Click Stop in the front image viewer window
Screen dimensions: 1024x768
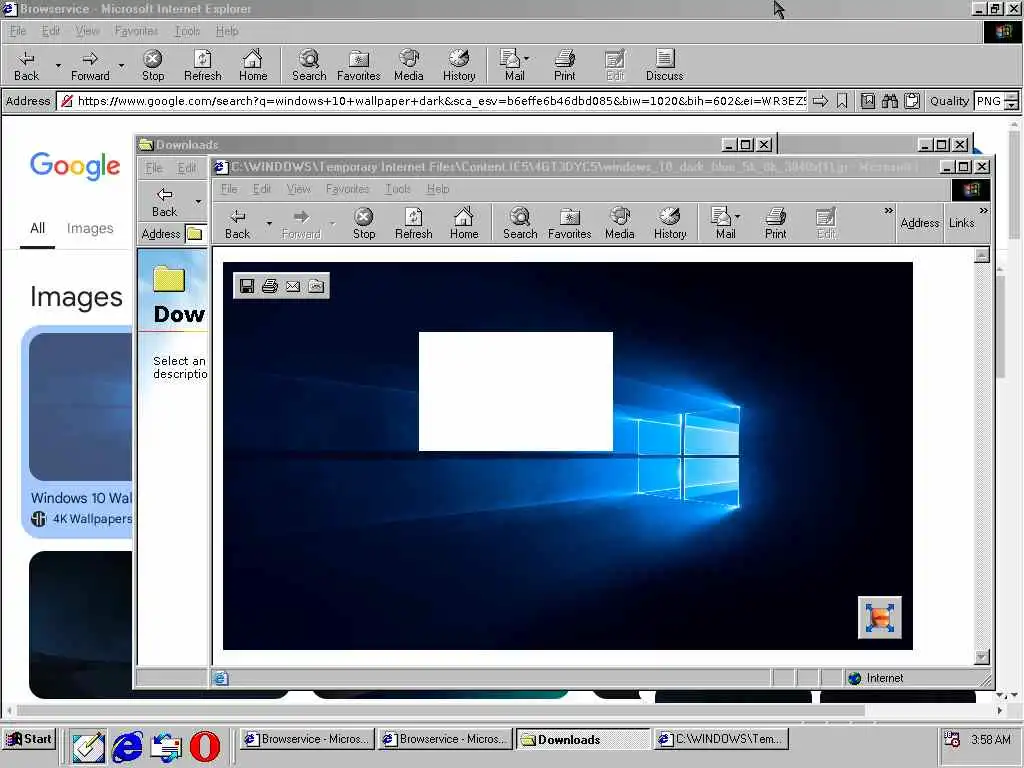point(364,224)
